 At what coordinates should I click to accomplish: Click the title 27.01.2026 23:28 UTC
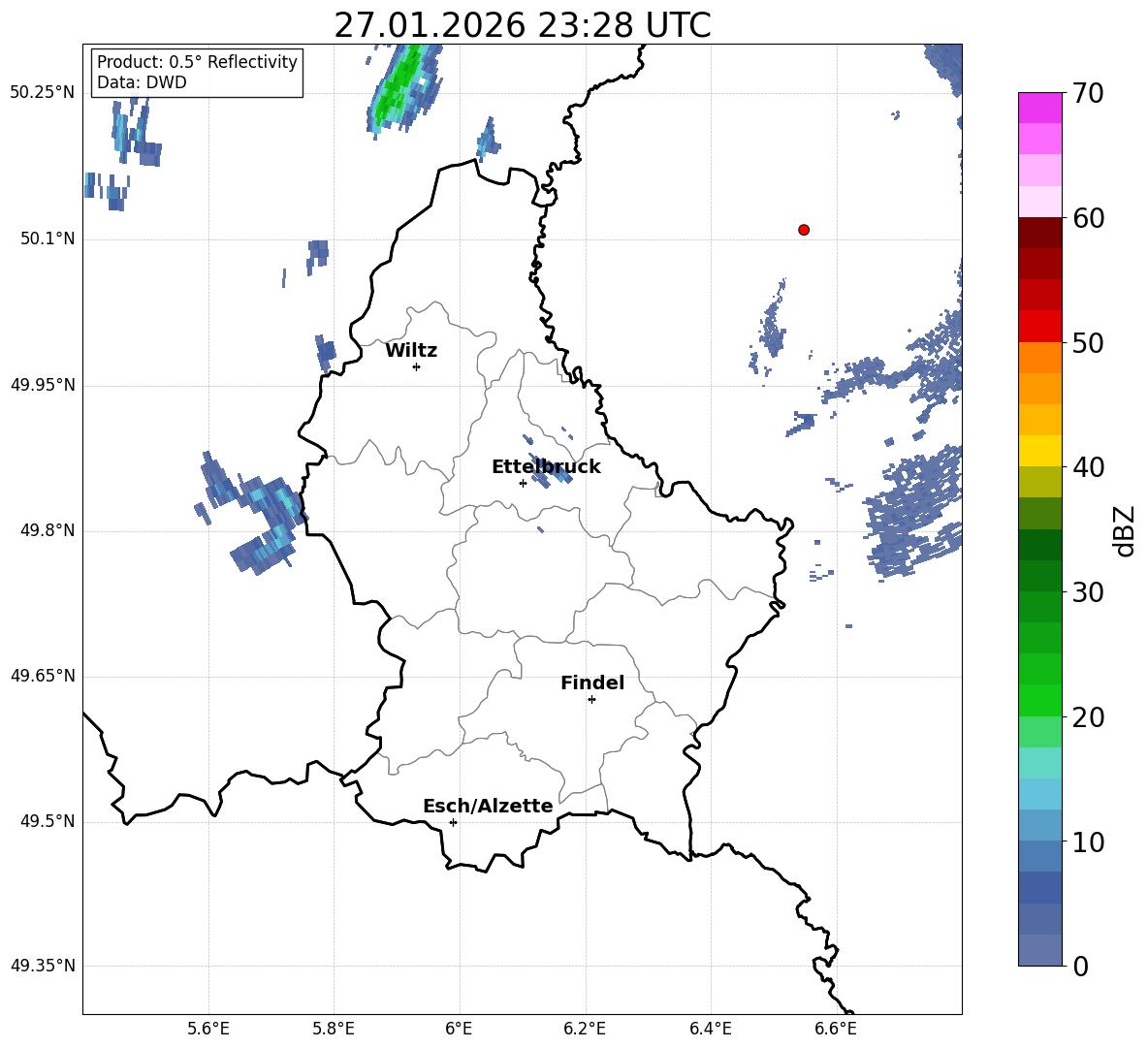tap(523, 25)
